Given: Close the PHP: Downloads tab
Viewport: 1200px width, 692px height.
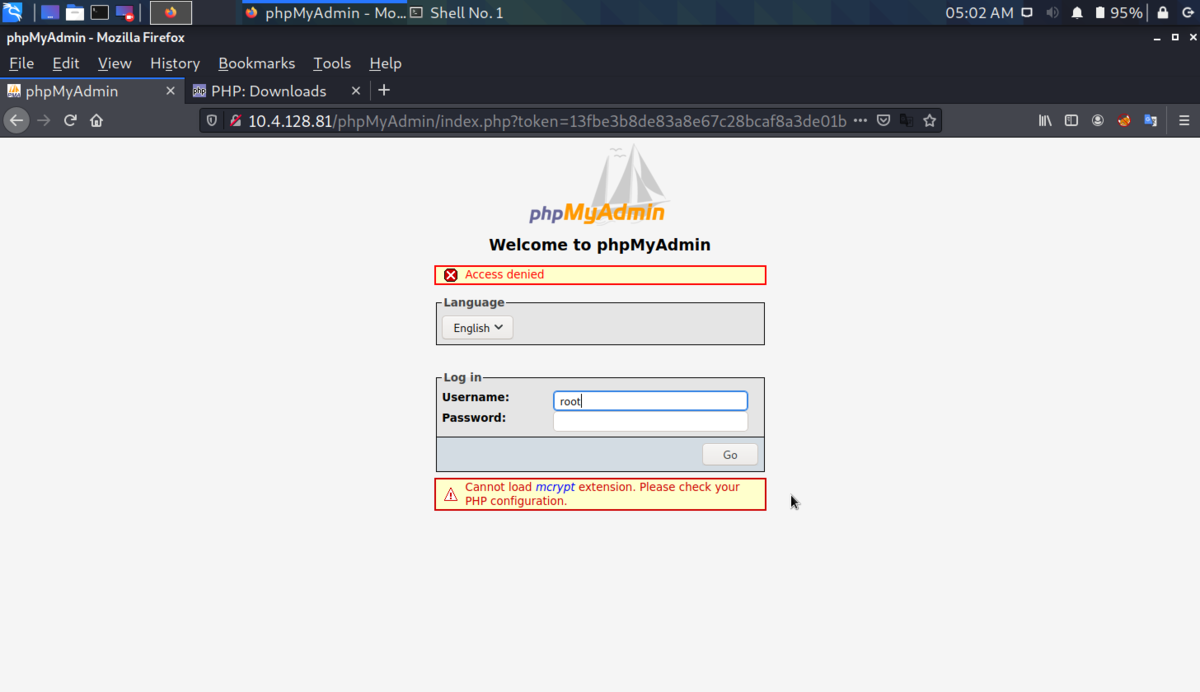Looking at the screenshot, I should (356, 90).
